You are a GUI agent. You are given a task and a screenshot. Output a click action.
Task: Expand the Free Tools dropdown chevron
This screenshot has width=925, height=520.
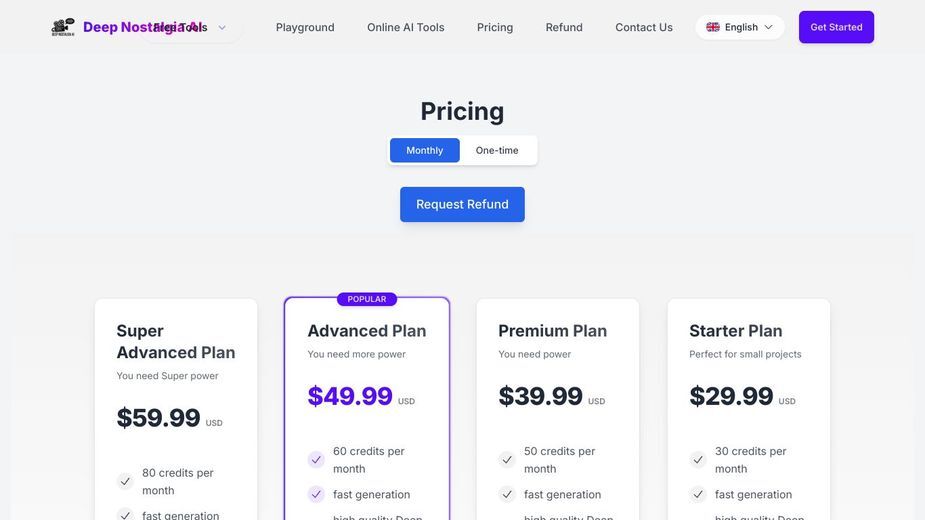coord(222,28)
